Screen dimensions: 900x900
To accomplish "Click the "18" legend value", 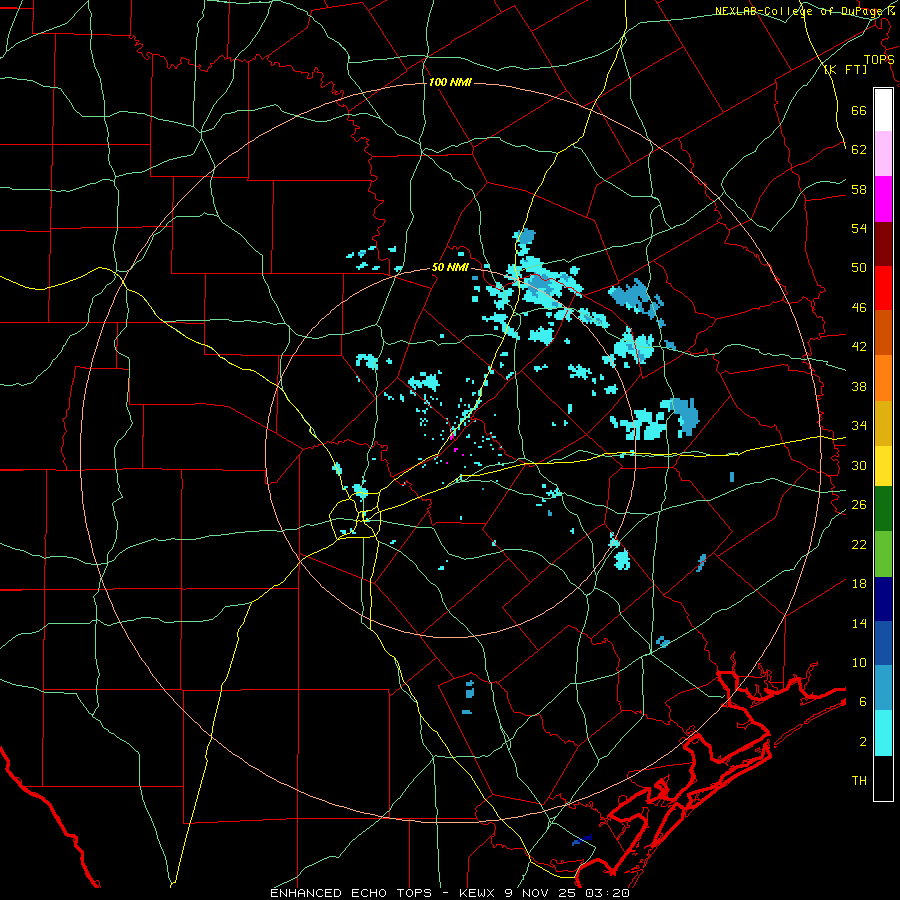I will pos(859,584).
